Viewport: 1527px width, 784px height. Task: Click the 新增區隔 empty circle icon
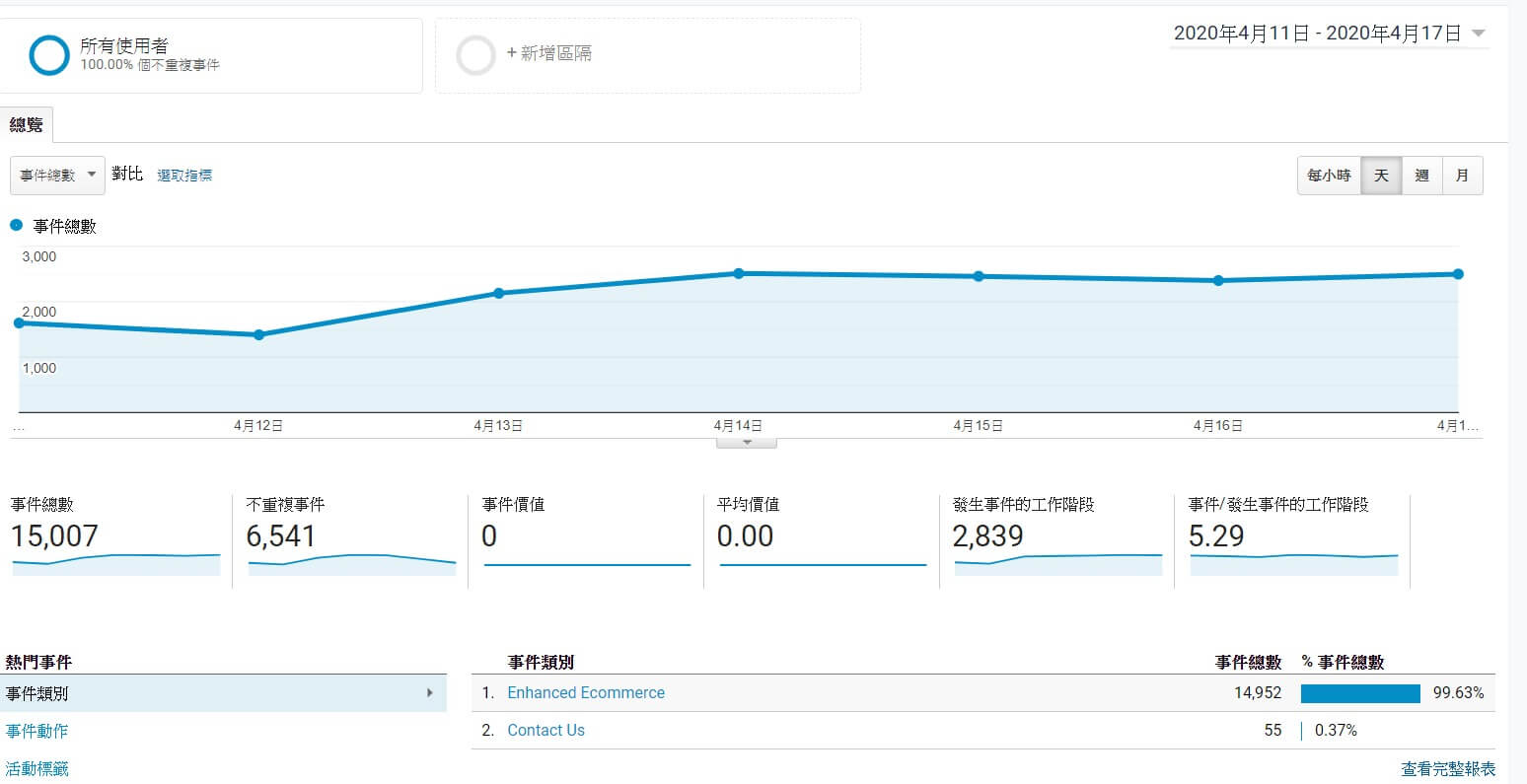[x=475, y=55]
